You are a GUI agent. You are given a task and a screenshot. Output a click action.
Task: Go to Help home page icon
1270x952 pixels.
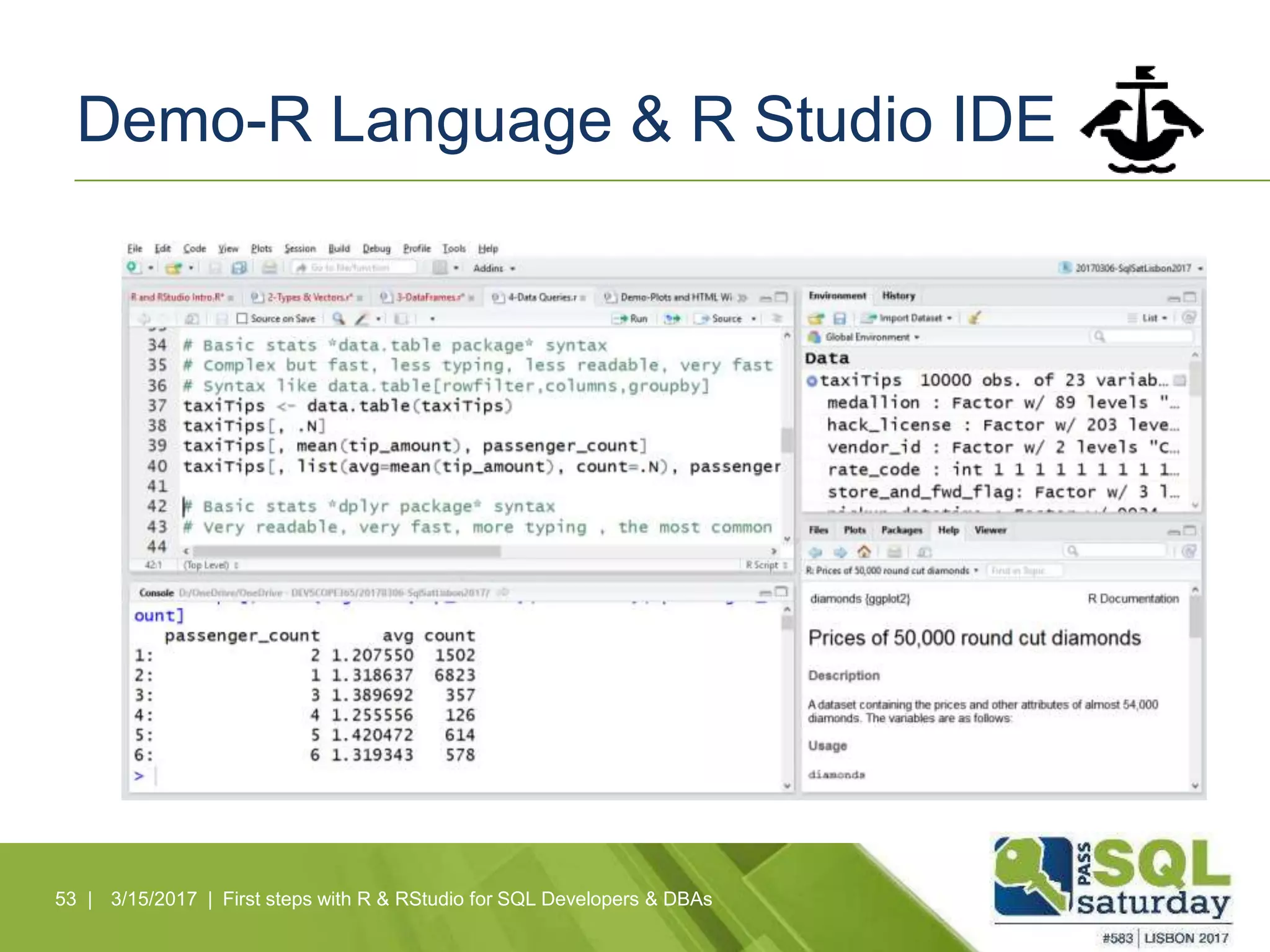pyautogui.click(x=864, y=551)
